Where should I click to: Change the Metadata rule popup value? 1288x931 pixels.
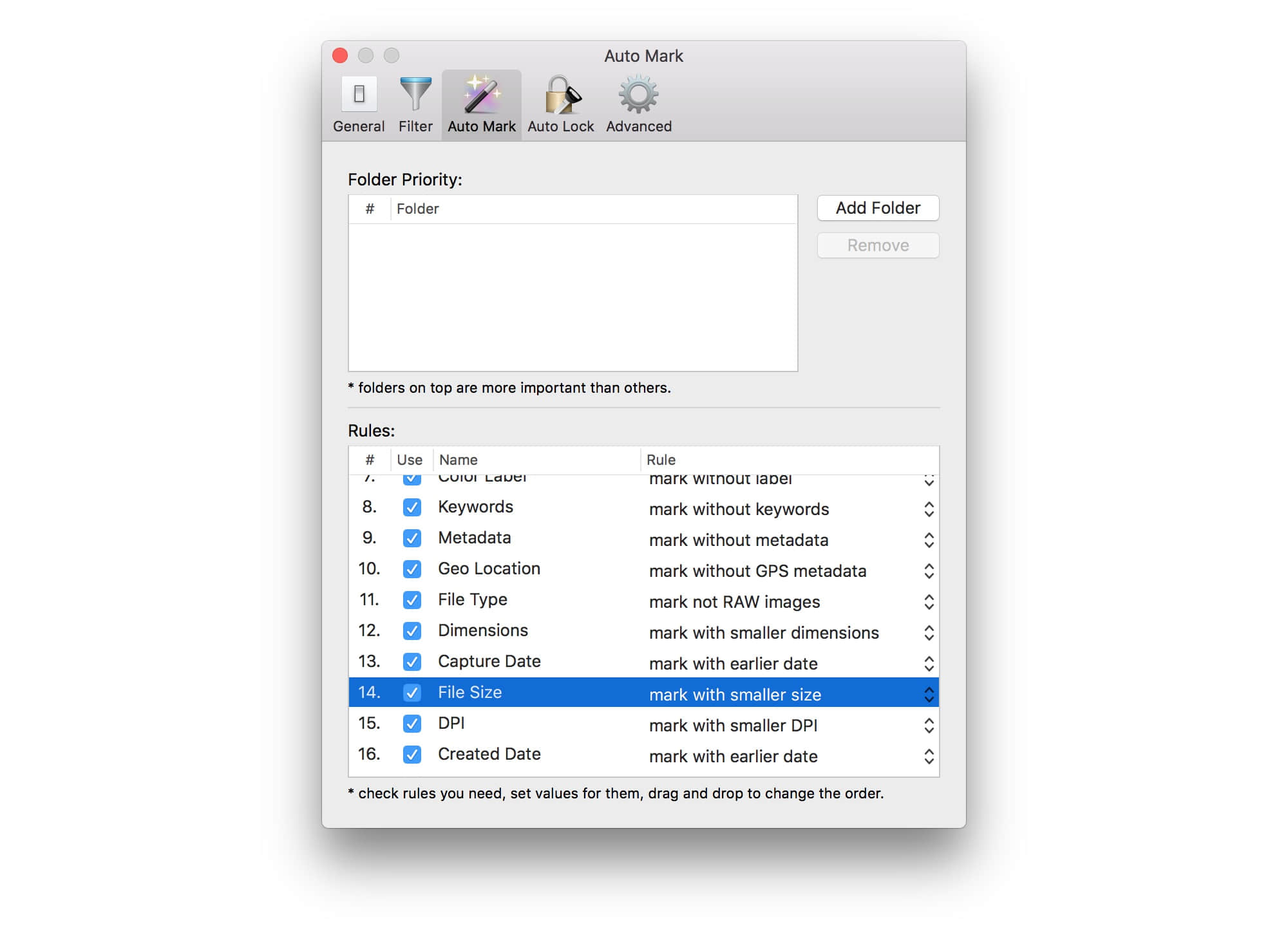click(x=929, y=540)
